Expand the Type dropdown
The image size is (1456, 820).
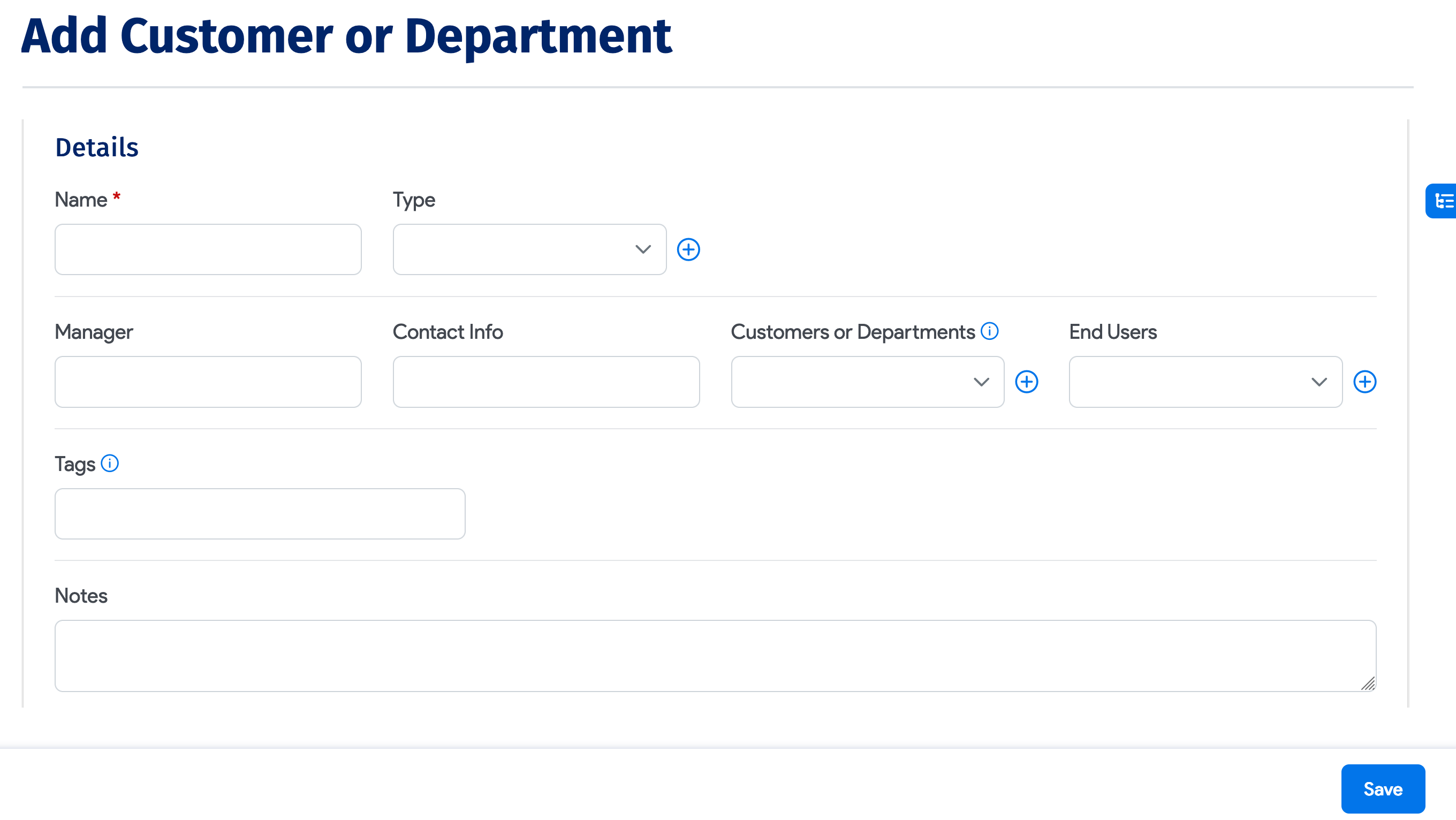point(643,249)
